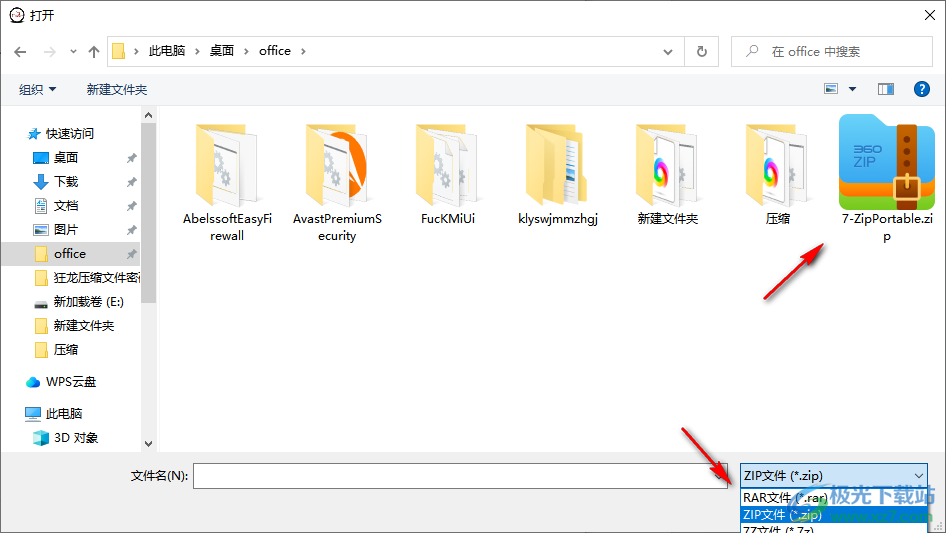Image resolution: width=946 pixels, height=533 pixels.
Task: Click the refresh button in address bar
Action: click(702, 51)
